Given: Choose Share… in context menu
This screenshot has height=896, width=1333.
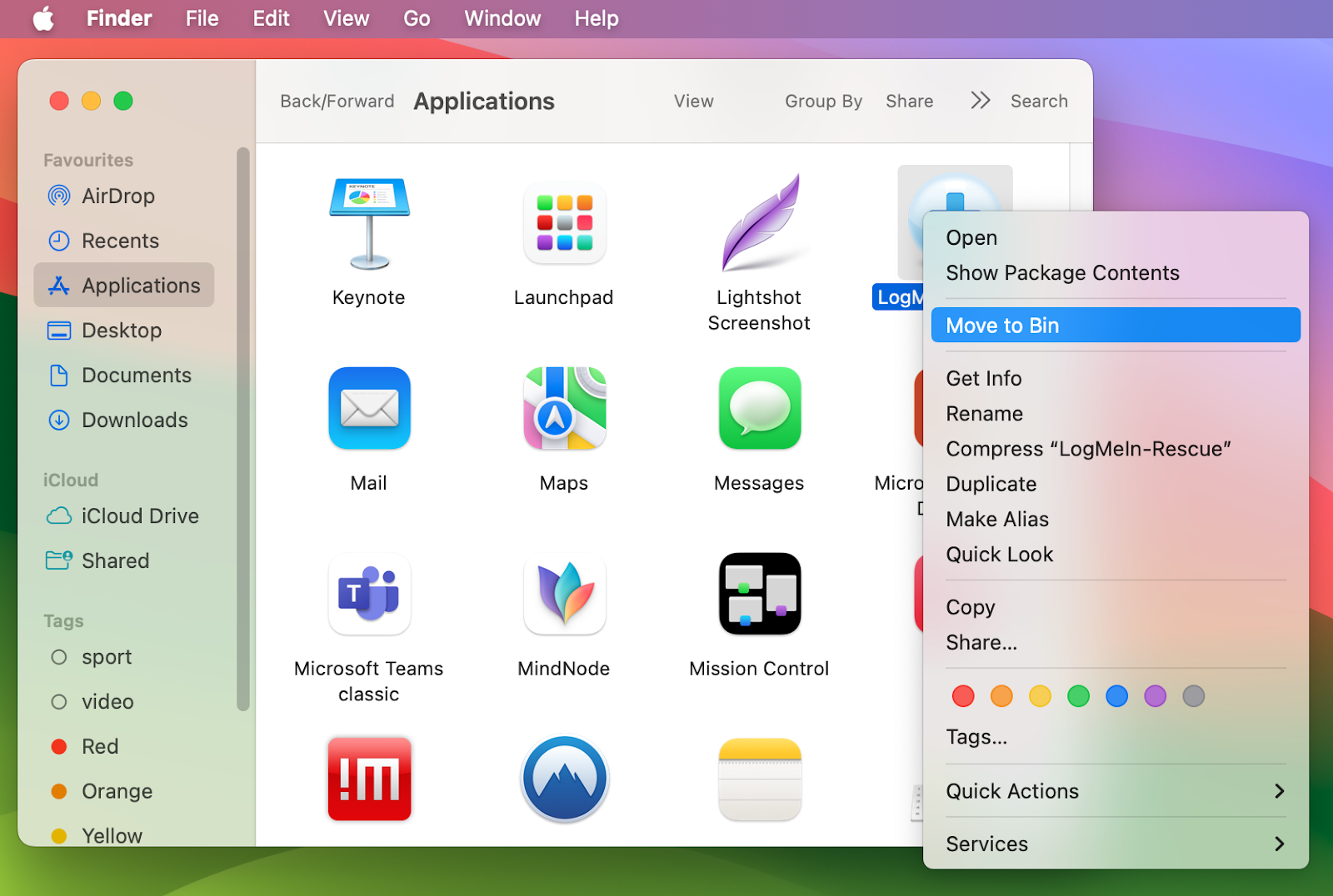Looking at the screenshot, I should point(1116,642).
